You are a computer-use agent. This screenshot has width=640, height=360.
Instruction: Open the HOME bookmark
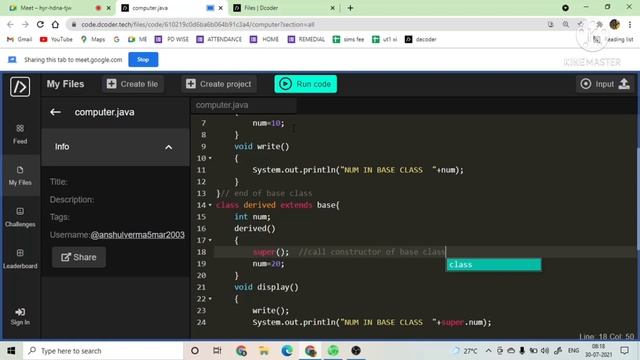click(x=264, y=39)
